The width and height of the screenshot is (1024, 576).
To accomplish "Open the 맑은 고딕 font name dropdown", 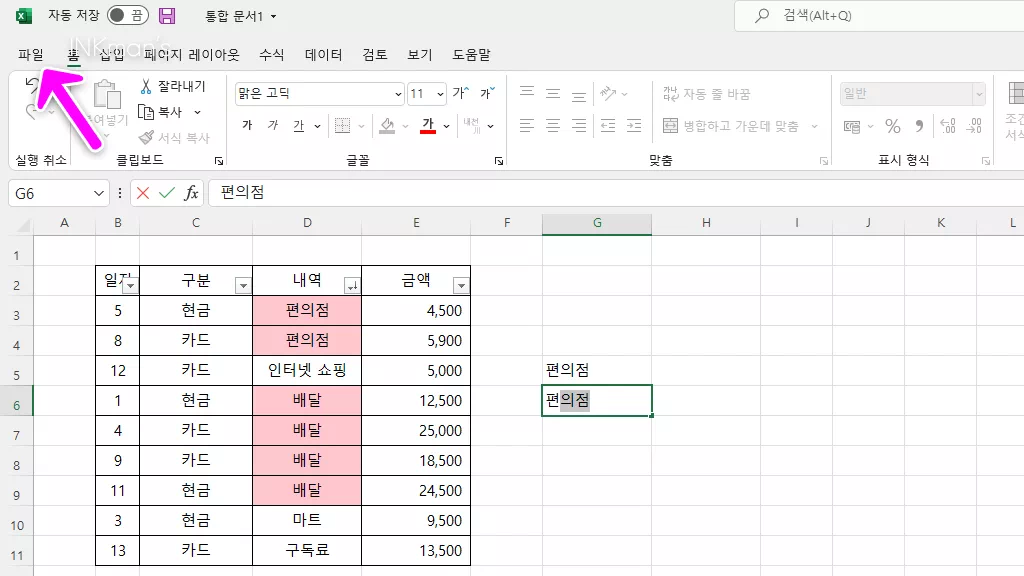I will (x=398, y=94).
